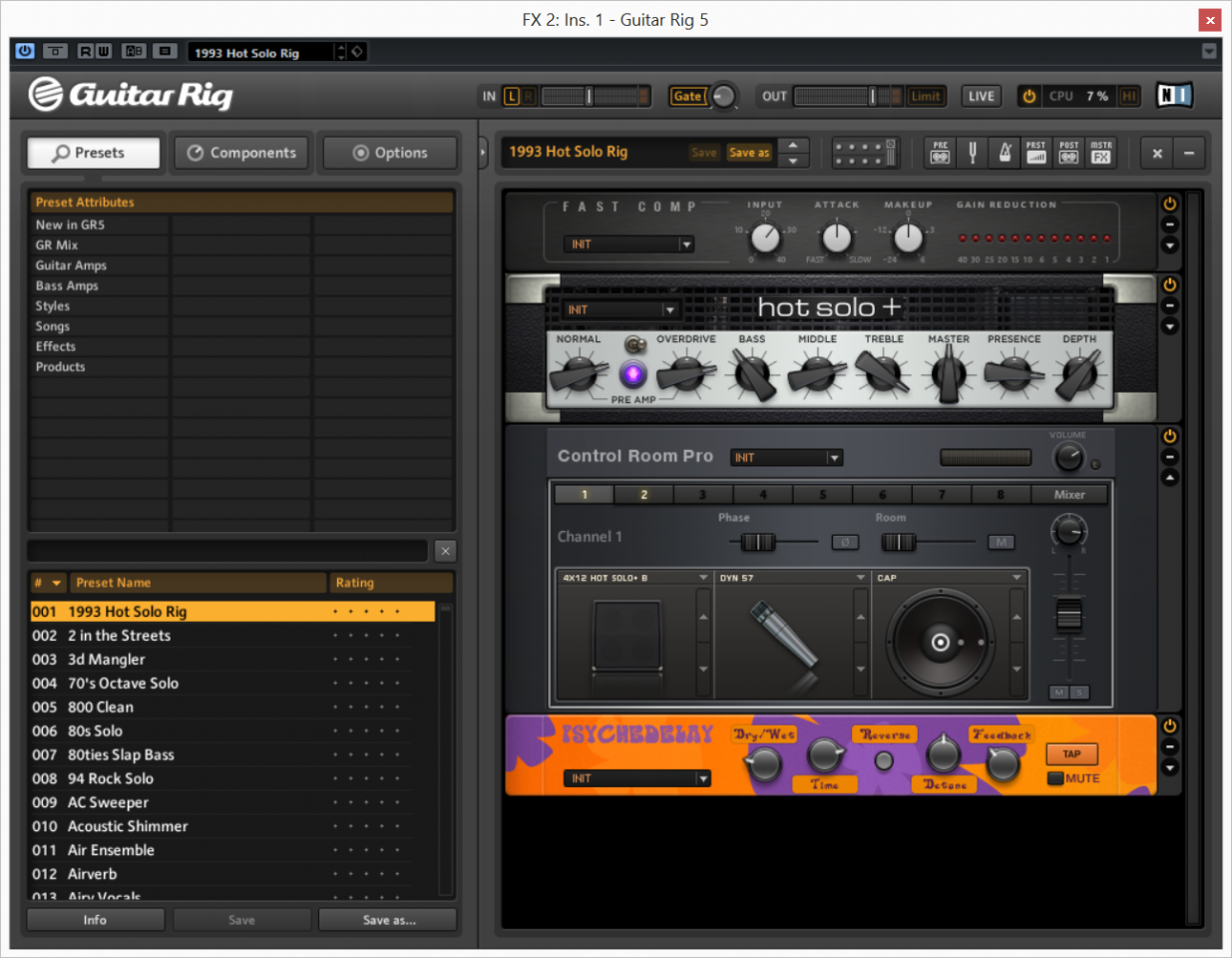Step to next preset with the down arrow
The height and width of the screenshot is (958, 1232).
point(793,161)
